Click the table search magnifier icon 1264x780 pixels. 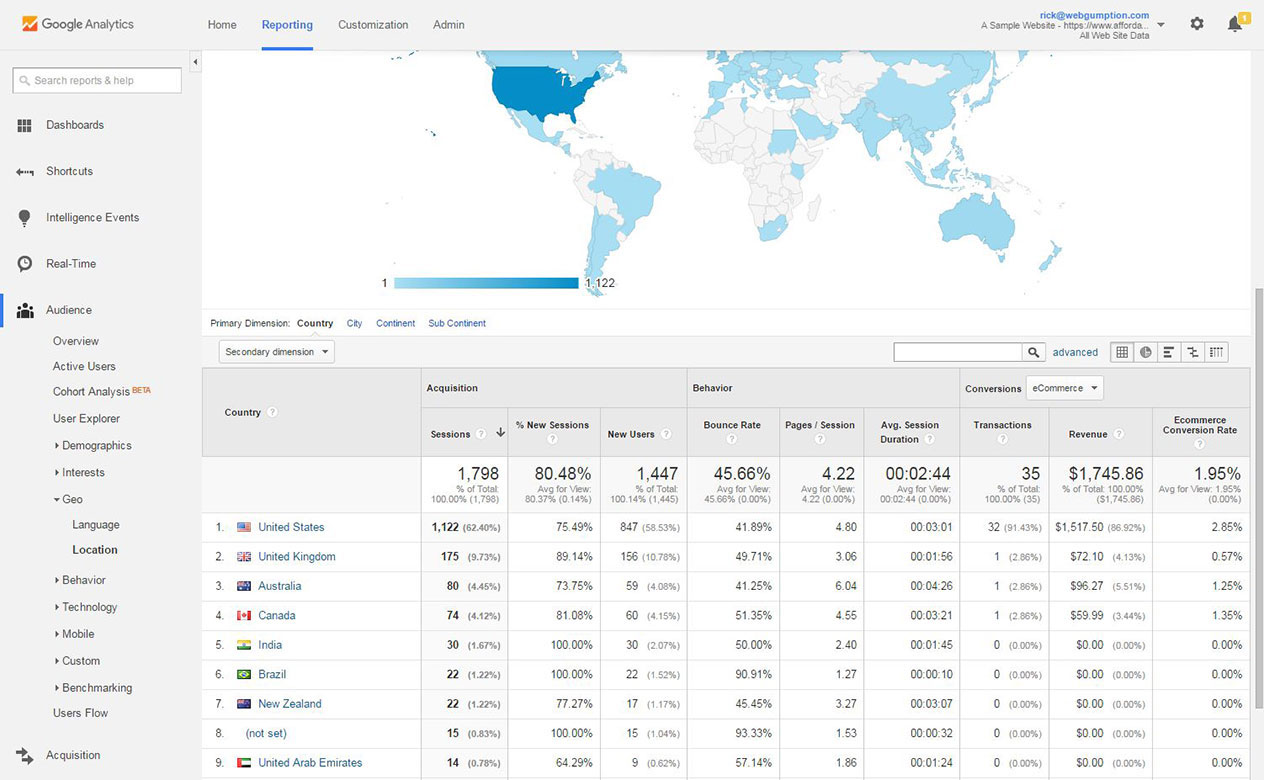1034,352
